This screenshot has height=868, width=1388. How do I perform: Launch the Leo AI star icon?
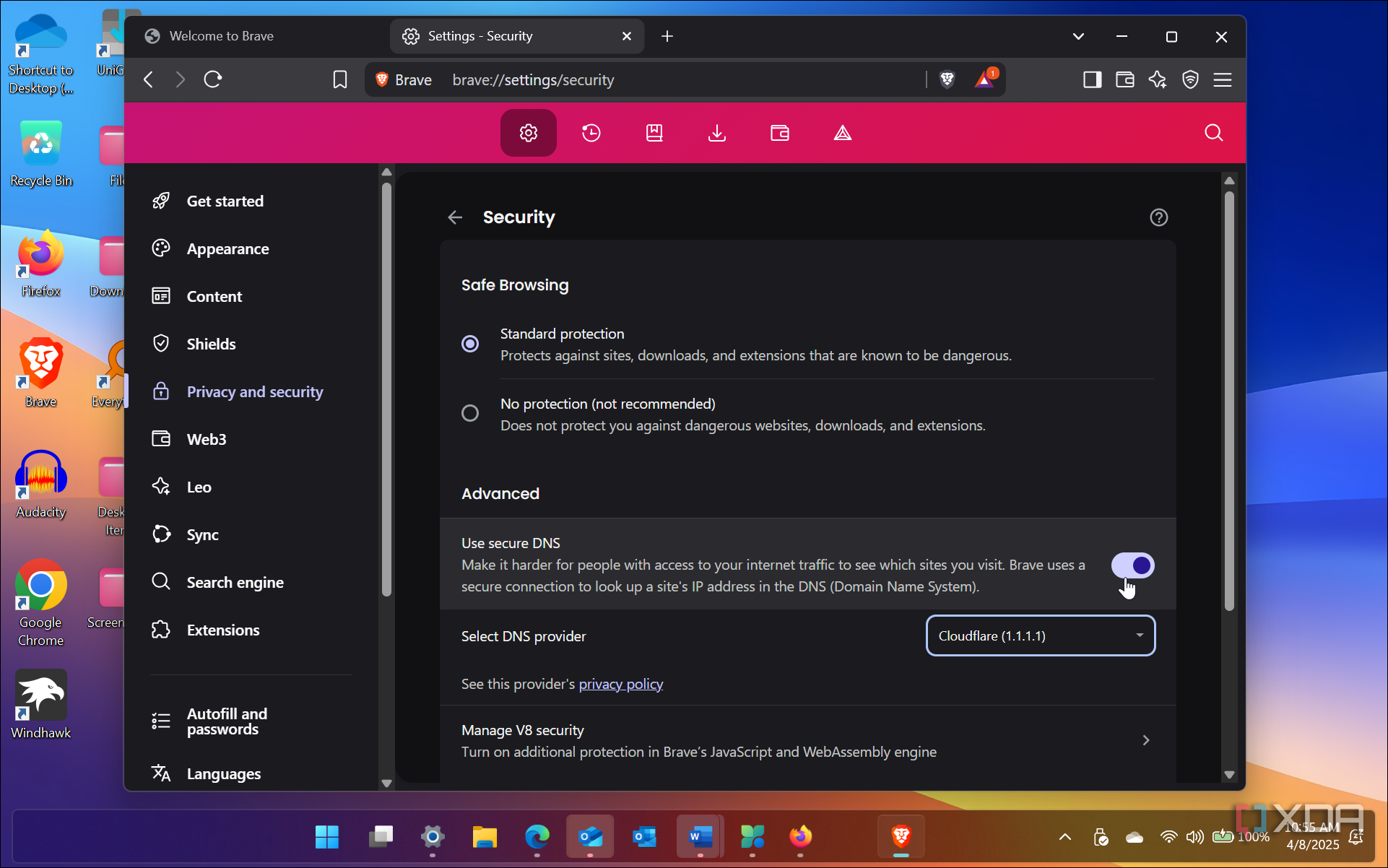tap(1158, 79)
